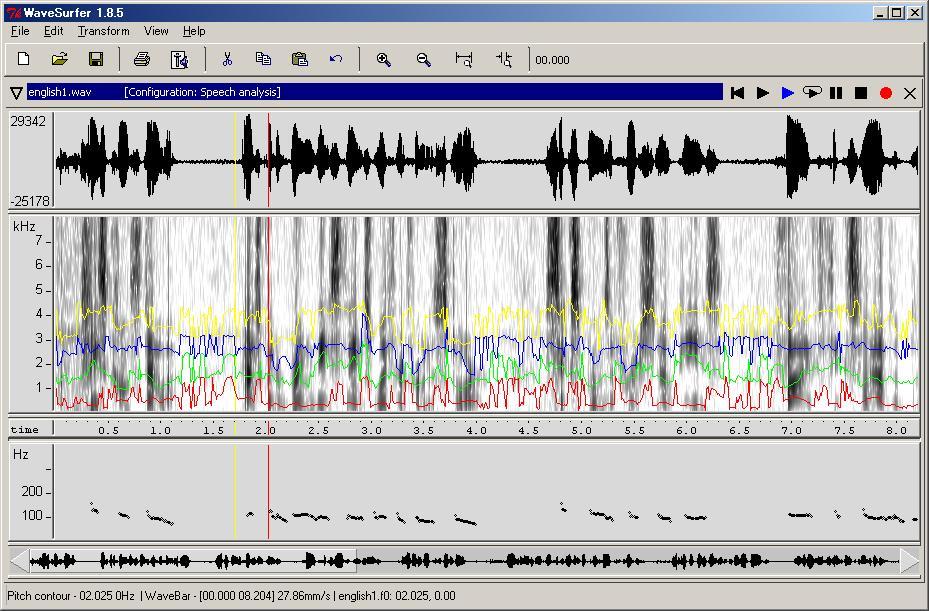Undo the last edit
This screenshot has height=611, width=929.
pyautogui.click(x=336, y=60)
